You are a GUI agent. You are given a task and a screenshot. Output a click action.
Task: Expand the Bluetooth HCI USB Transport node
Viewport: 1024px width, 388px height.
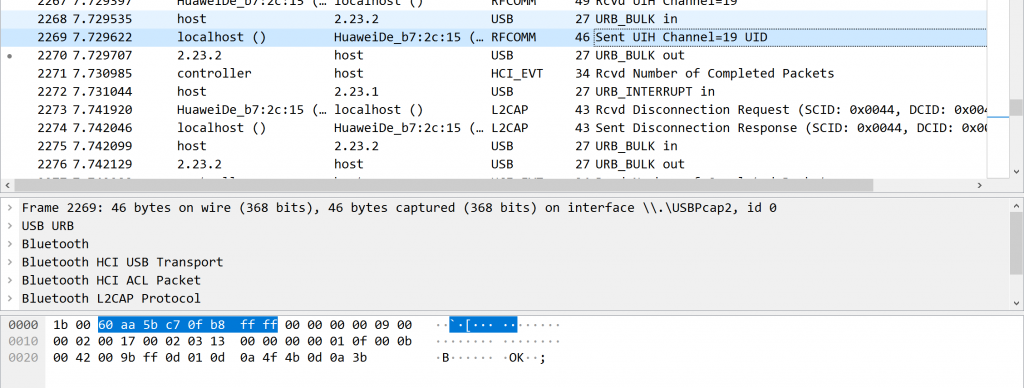point(10,262)
